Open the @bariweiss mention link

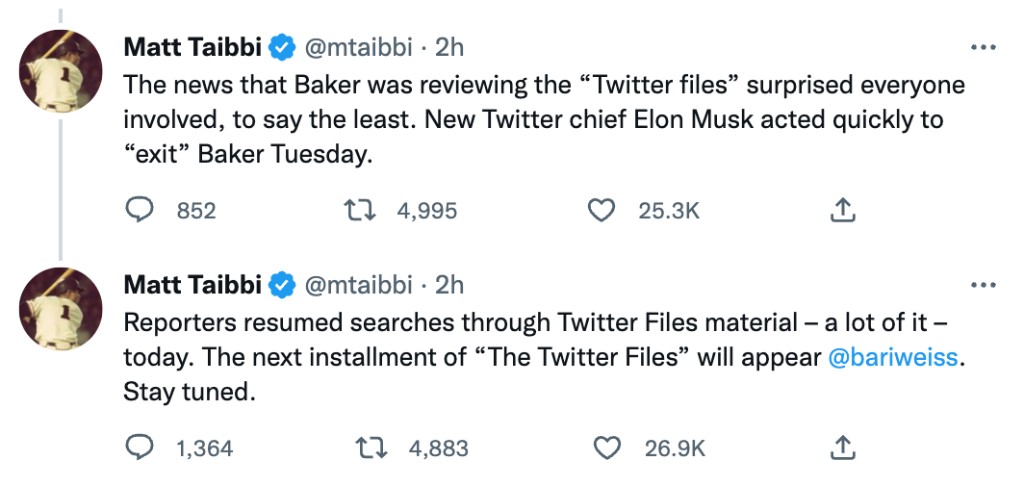(x=890, y=357)
